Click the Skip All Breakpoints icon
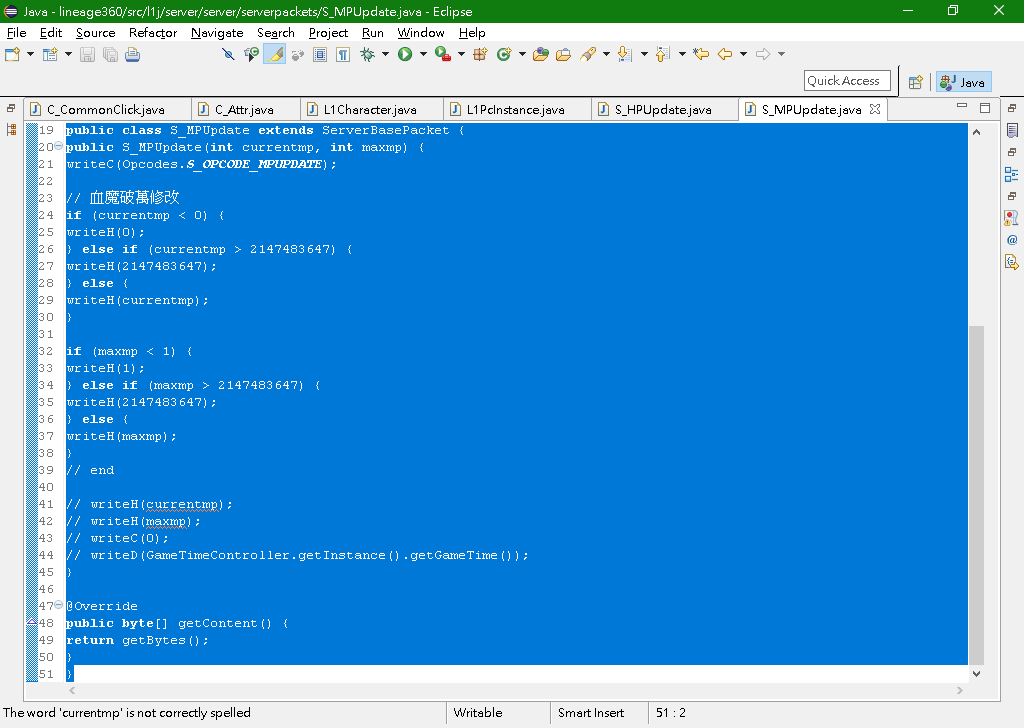The image size is (1024, 728). 228,54
